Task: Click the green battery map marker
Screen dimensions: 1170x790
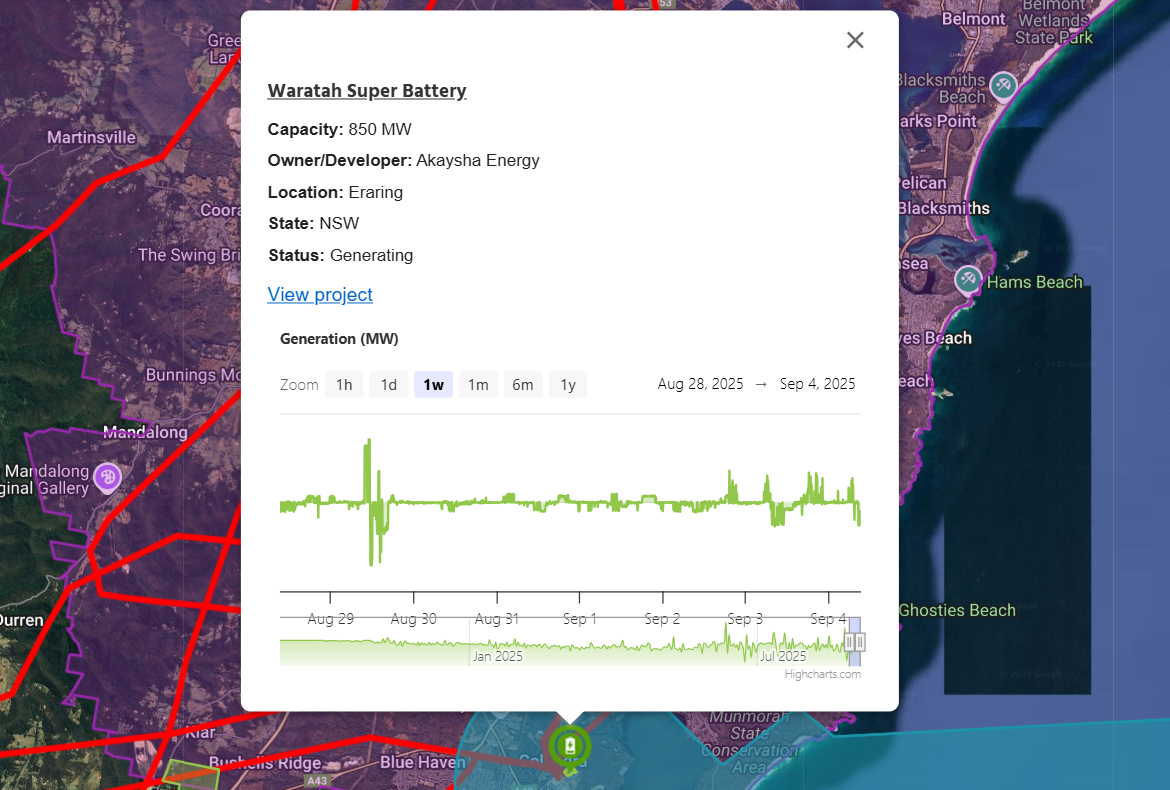Action: (569, 746)
